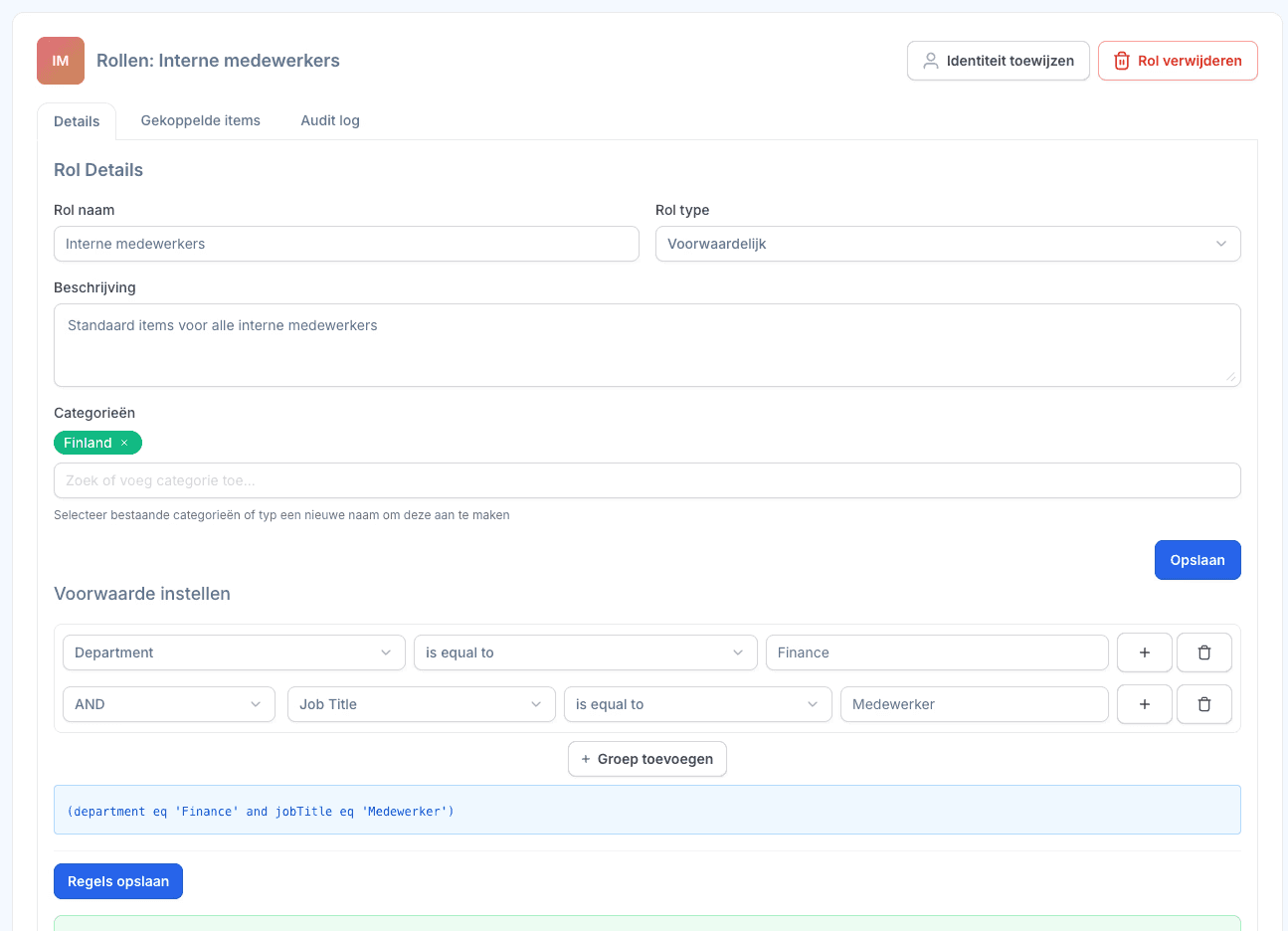Image resolution: width=1288 pixels, height=931 pixels.
Task: Open first row 'is equal to' operator dropdown
Action: tap(586, 652)
